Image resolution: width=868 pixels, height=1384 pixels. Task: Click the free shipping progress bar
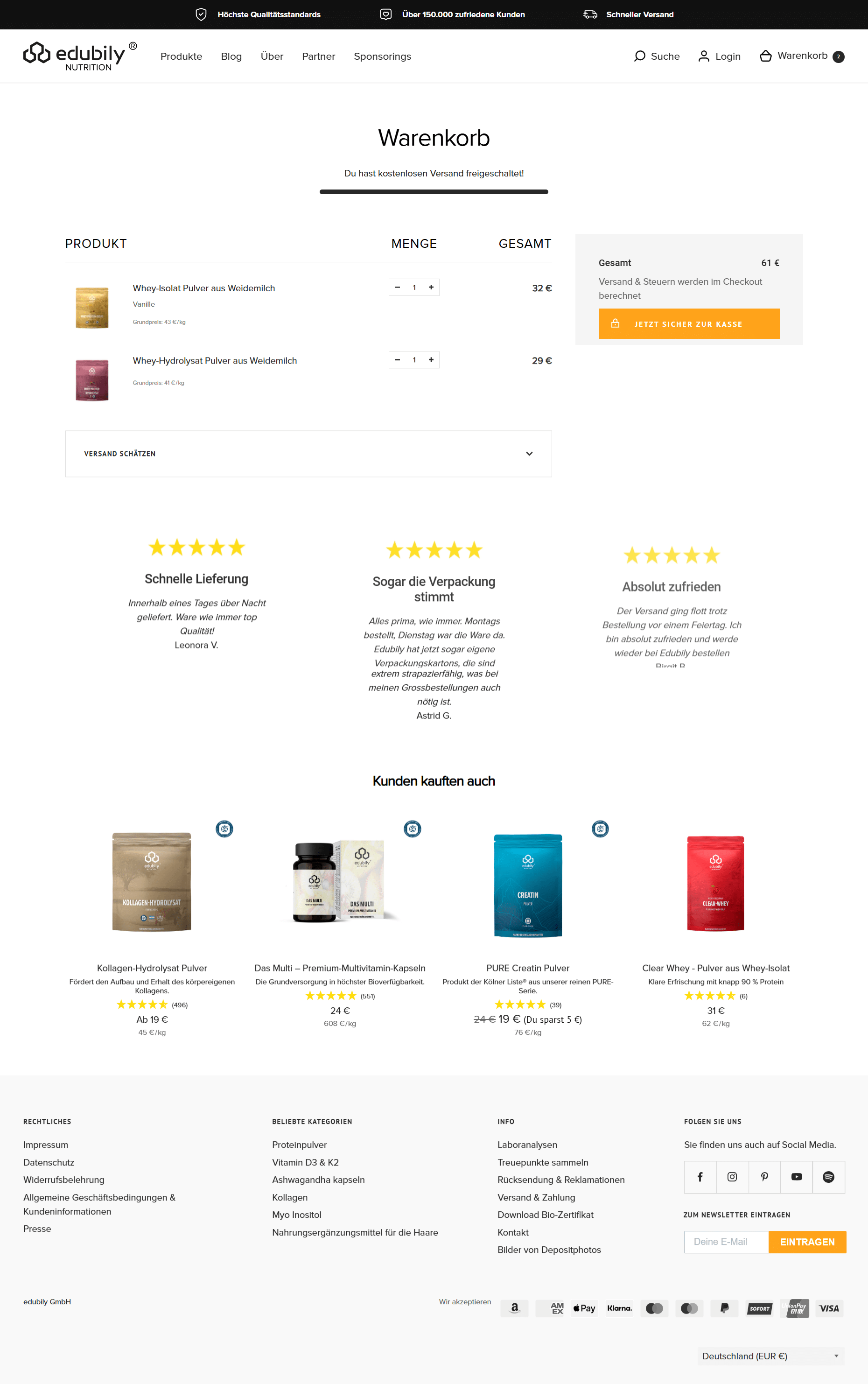coord(434,192)
